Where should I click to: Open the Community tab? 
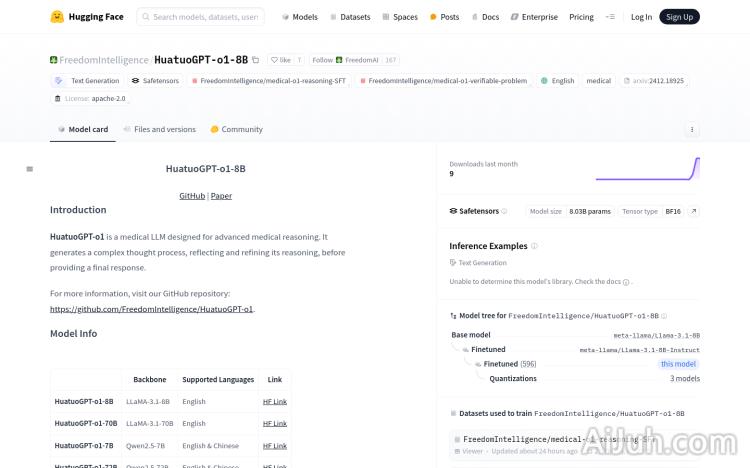coord(236,129)
